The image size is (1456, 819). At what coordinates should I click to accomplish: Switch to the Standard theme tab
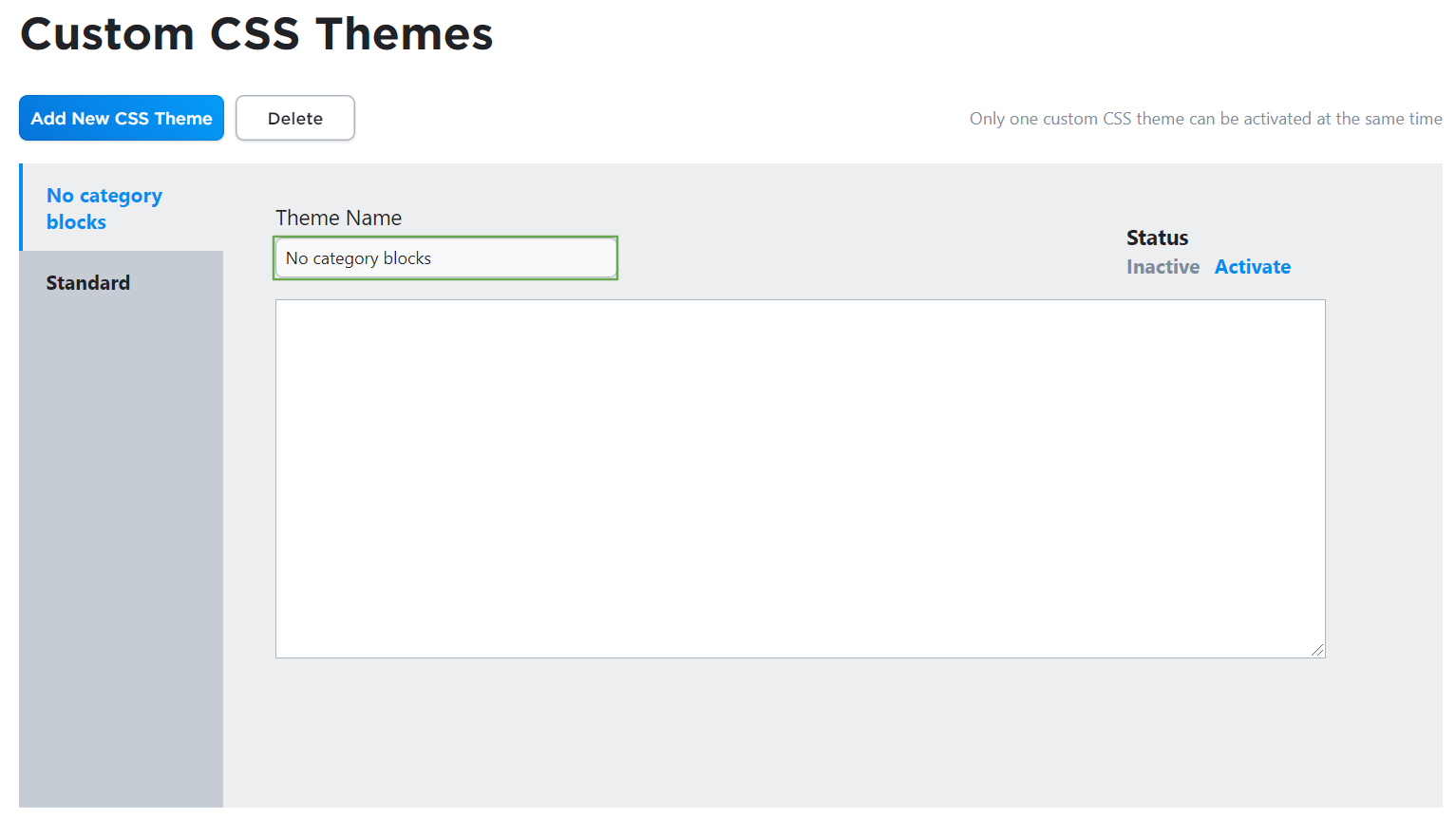click(x=122, y=282)
